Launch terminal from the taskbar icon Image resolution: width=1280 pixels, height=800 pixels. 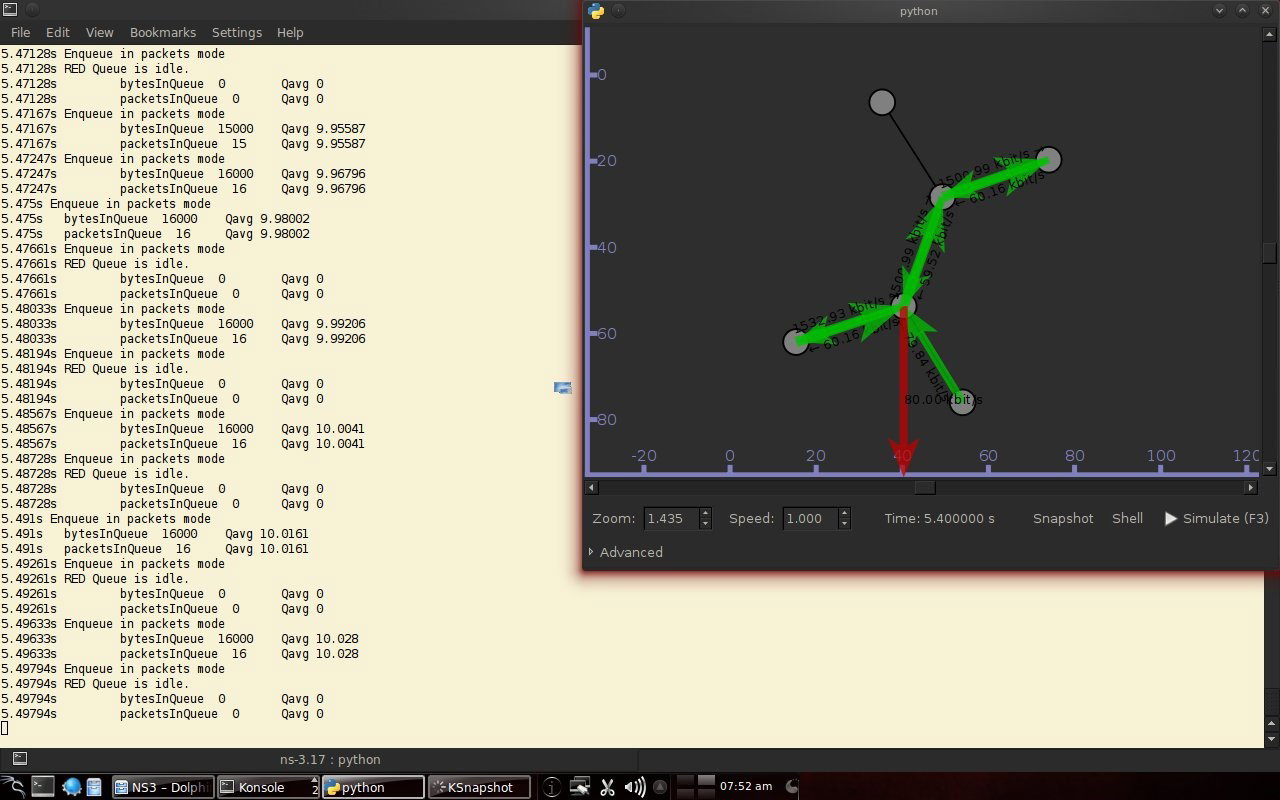point(43,787)
